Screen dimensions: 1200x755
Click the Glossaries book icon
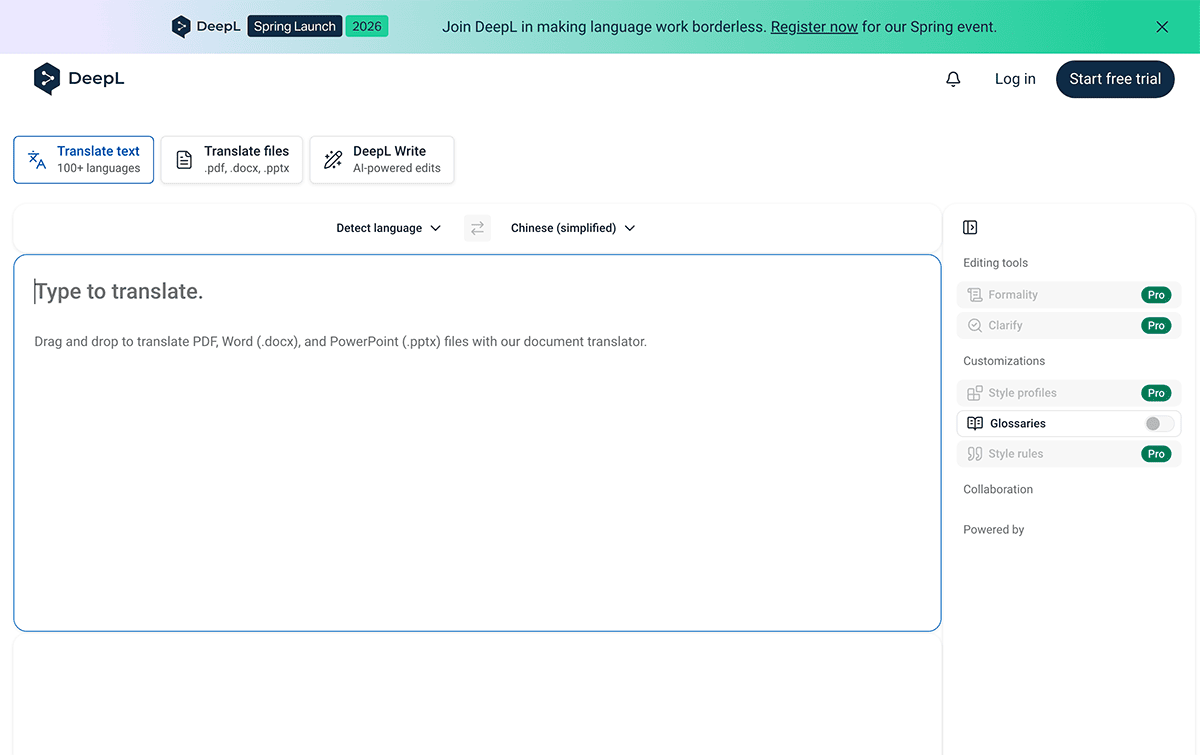(975, 424)
